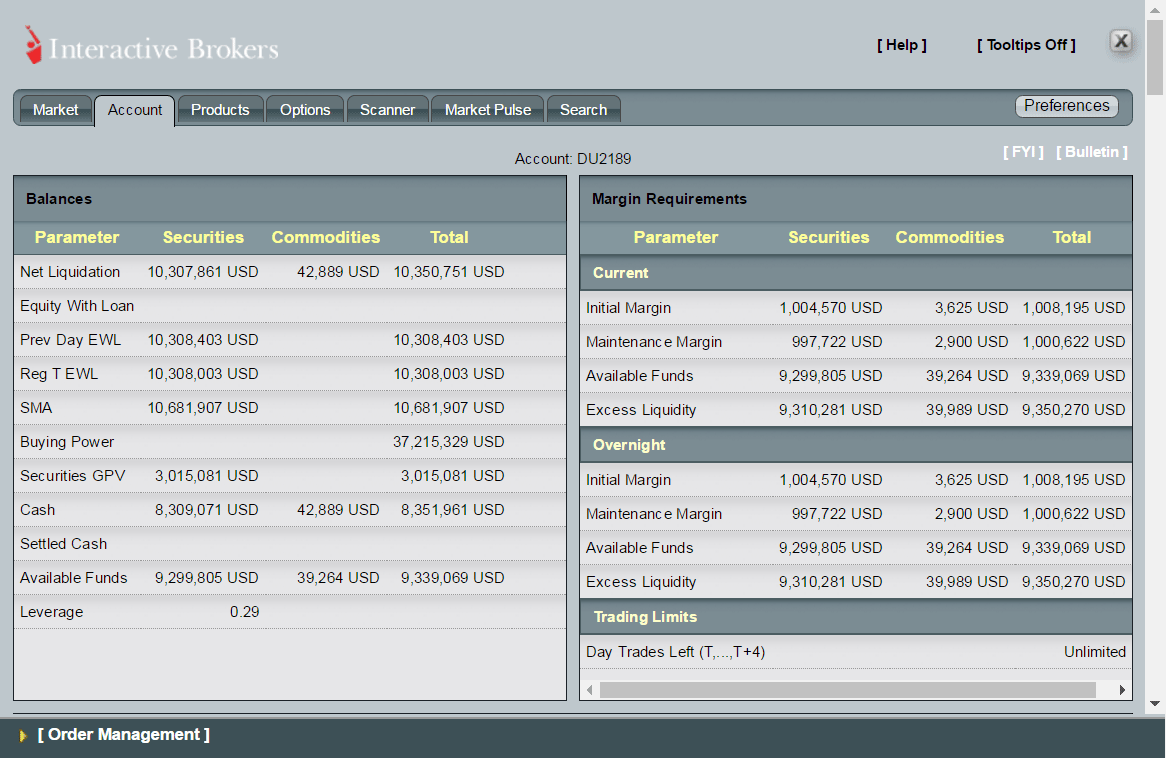Open the Options tab
The image size is (1166, 758).
pos(305,110)
